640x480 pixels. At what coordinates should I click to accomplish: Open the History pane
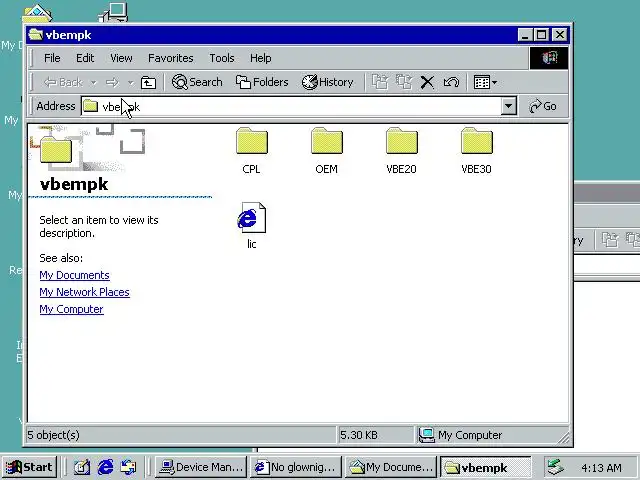click(328, 82)
